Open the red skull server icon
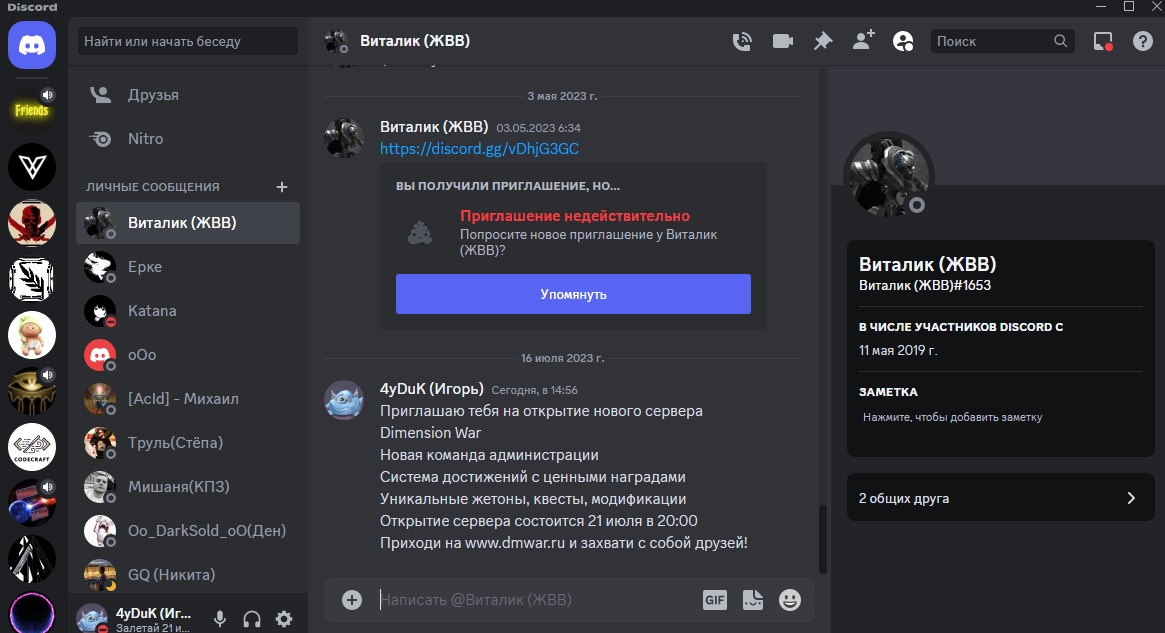 point(32,223)
